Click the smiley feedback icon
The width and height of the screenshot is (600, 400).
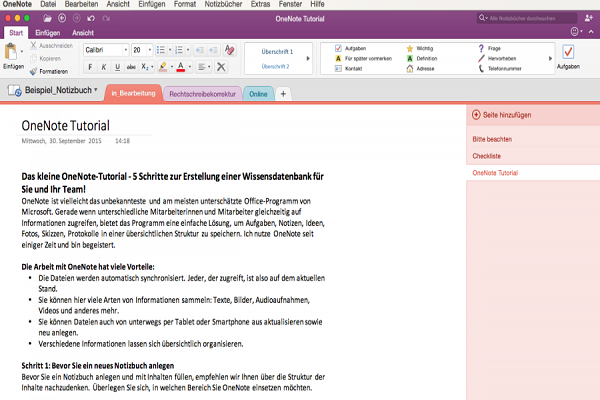coord(575,32)
